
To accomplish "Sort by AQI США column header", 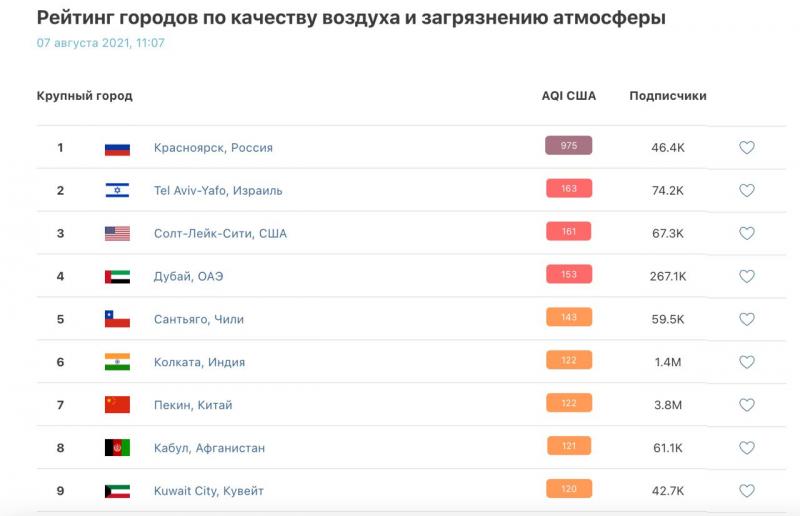I will 569,96.
